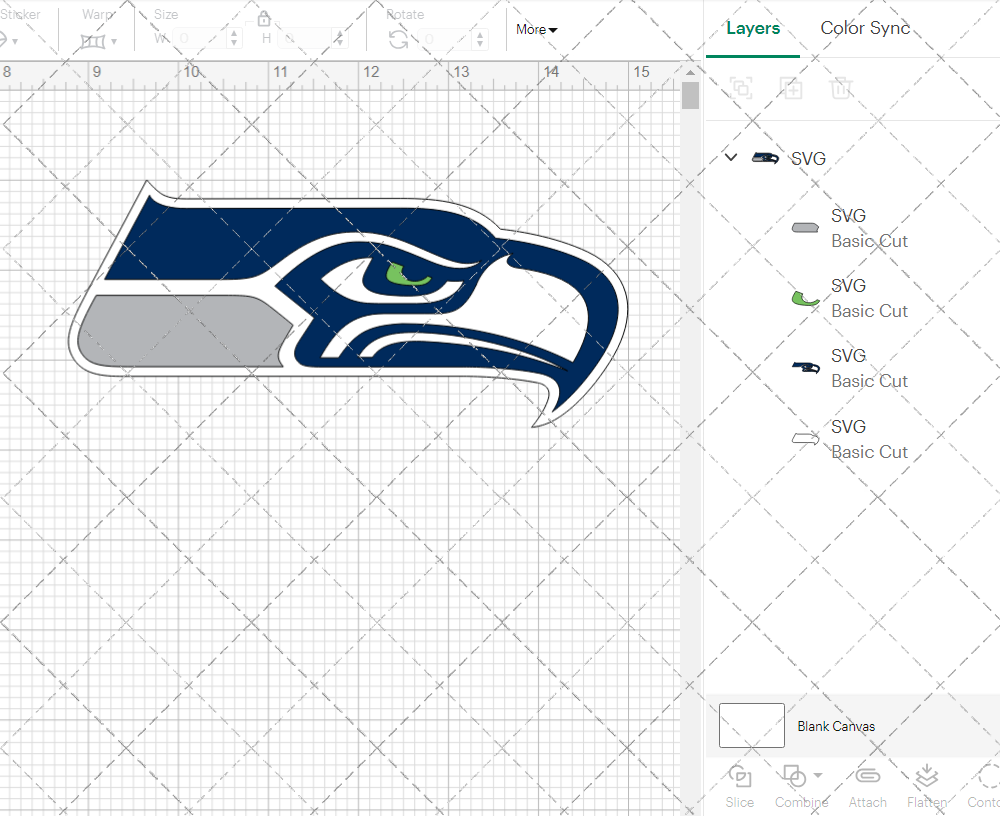1000x816 pixels.
Task: Click the Basic Cut label of green layer
Action: pyautogui.click(x=869, y=311)
